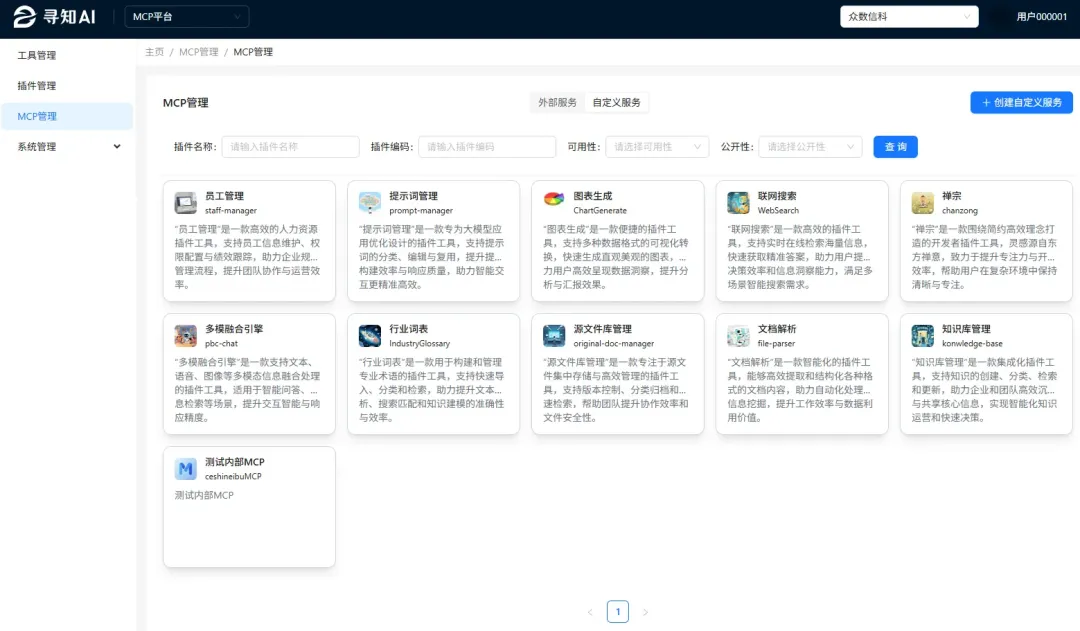Screen dimensions: 1080x631
Task: Click the 创建自定义服务 button
Action: [x=1020, y=102]
